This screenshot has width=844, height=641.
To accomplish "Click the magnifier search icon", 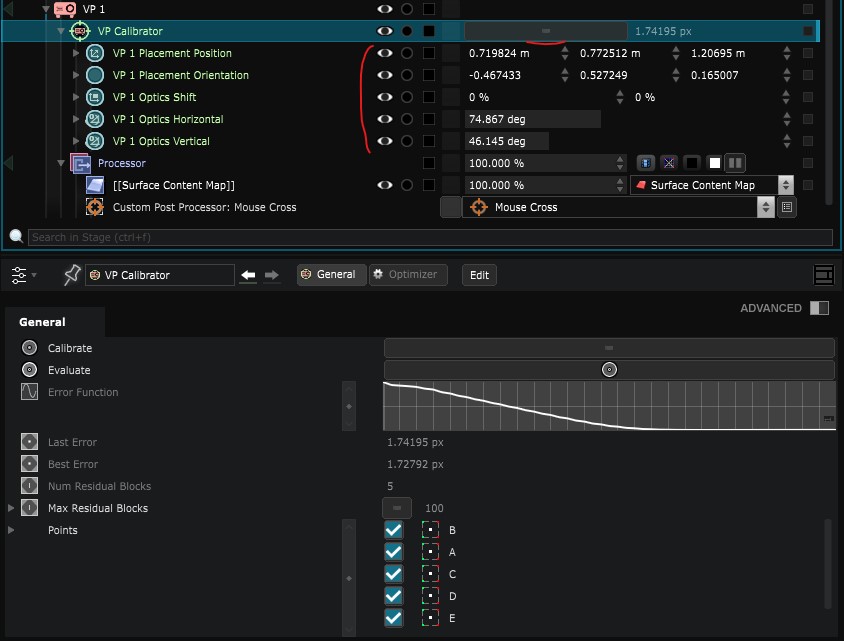I will click(16, 236).
